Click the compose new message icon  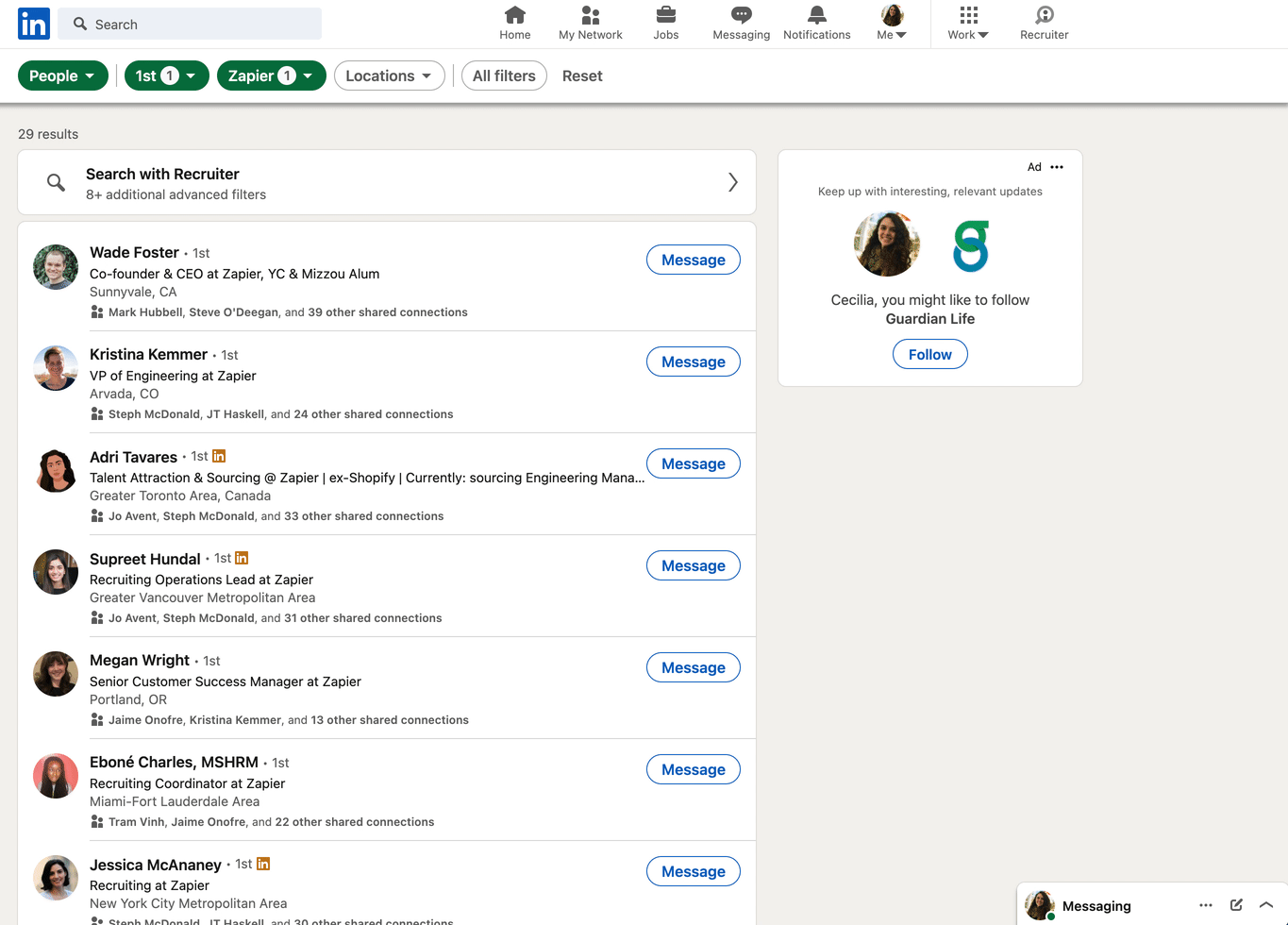point(1236,905)
